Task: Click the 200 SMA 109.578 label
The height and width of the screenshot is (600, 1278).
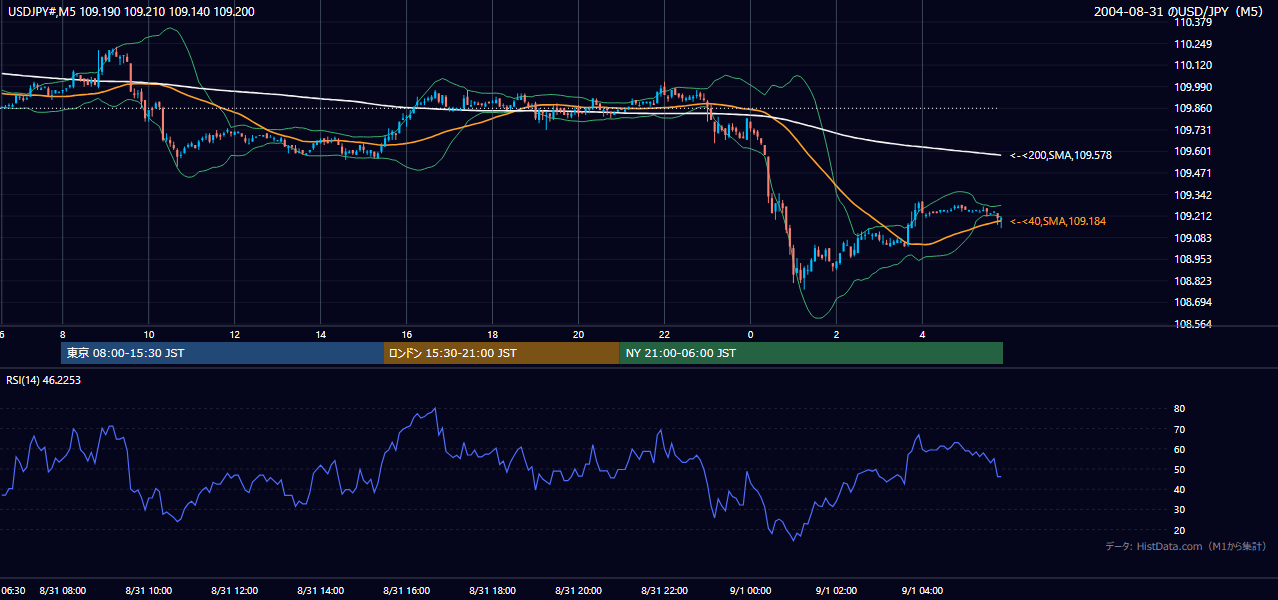Action: pyautogui.click(x=1061, y=155)
